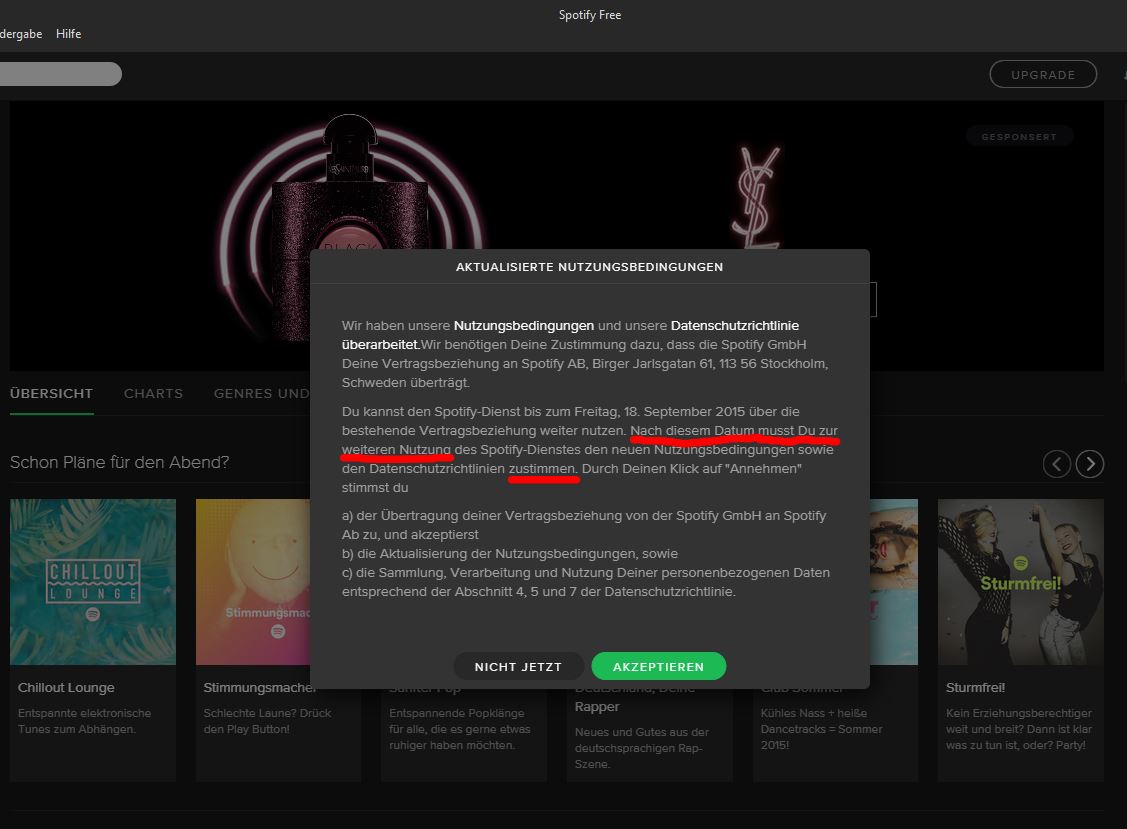
Task: Click 'Aktualisierte Nutzungsbedingungen' dialog title
Action: click(589, 267)
